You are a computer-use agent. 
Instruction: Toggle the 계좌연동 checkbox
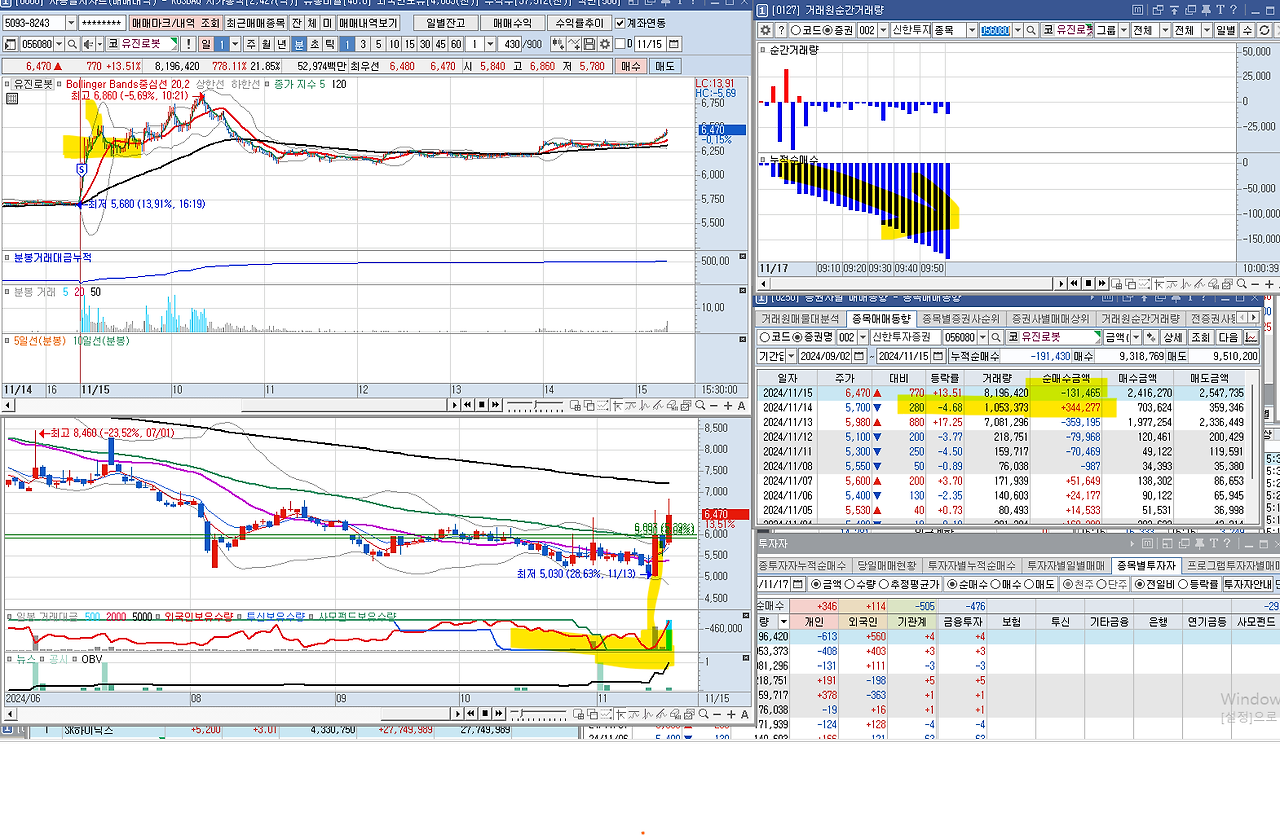pyautogui.click(x=620, y=22)
